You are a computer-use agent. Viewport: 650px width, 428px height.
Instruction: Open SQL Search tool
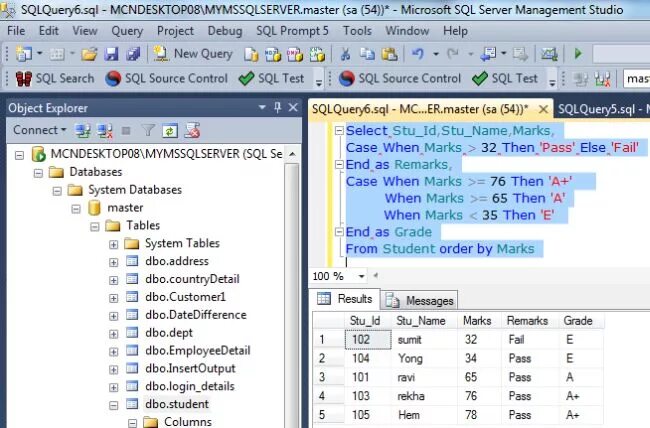point(55,78)
